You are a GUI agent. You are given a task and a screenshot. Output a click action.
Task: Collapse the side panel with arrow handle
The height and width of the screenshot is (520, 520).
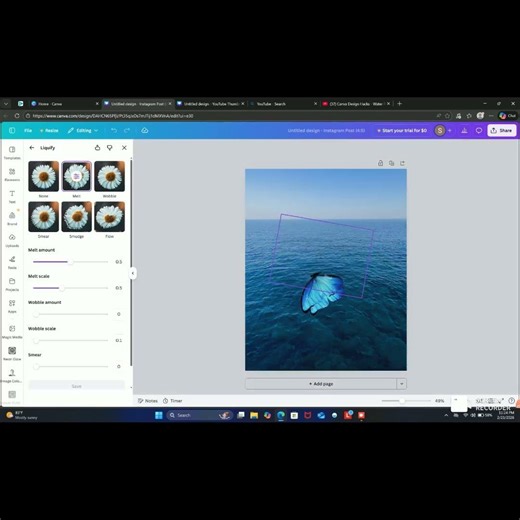133,273
